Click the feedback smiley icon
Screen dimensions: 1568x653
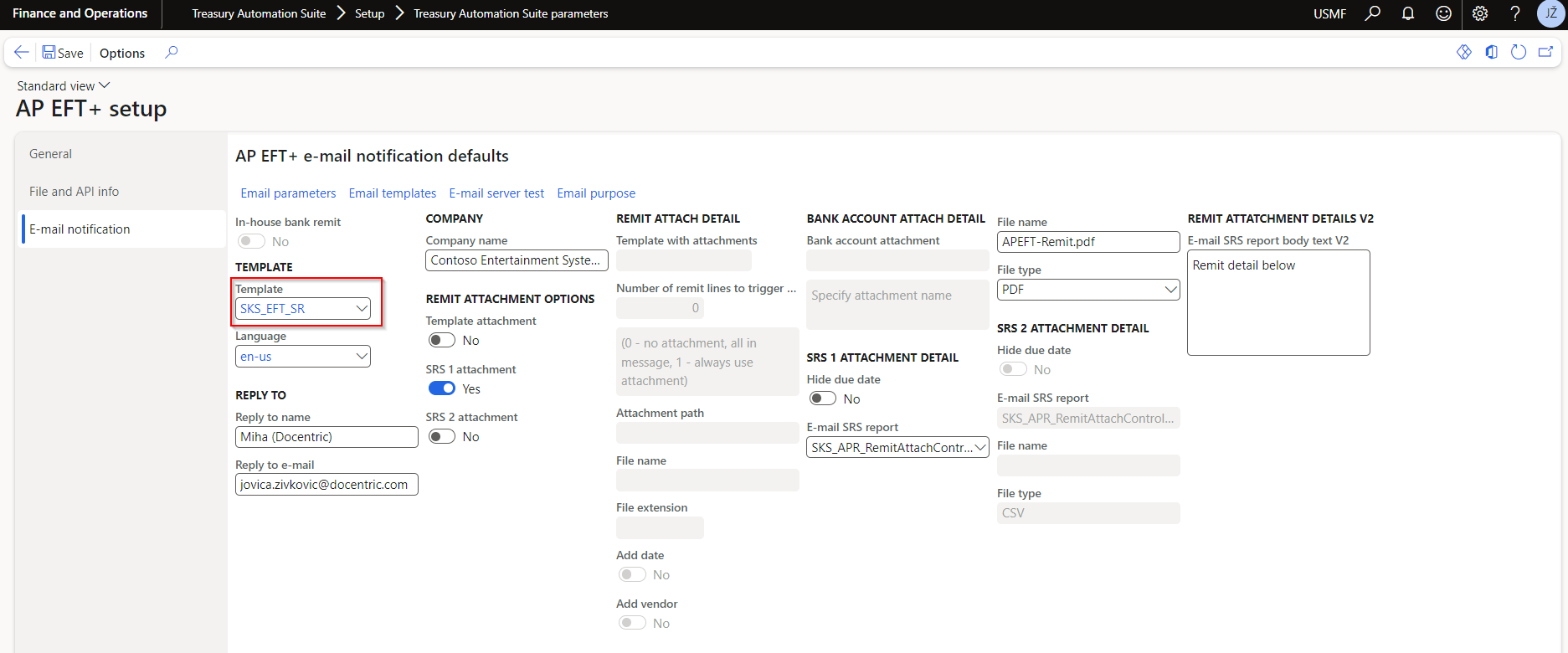pyautogui.click(x=1443, y=13)
